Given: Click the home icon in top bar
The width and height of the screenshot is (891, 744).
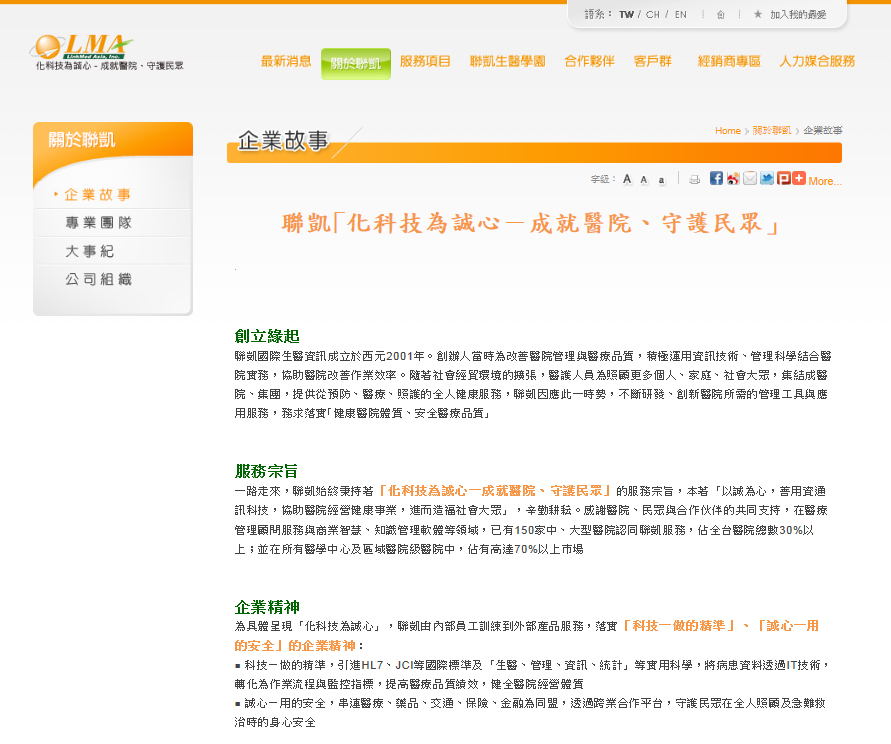Looking at the screenshot, I should tap(721, 15).
